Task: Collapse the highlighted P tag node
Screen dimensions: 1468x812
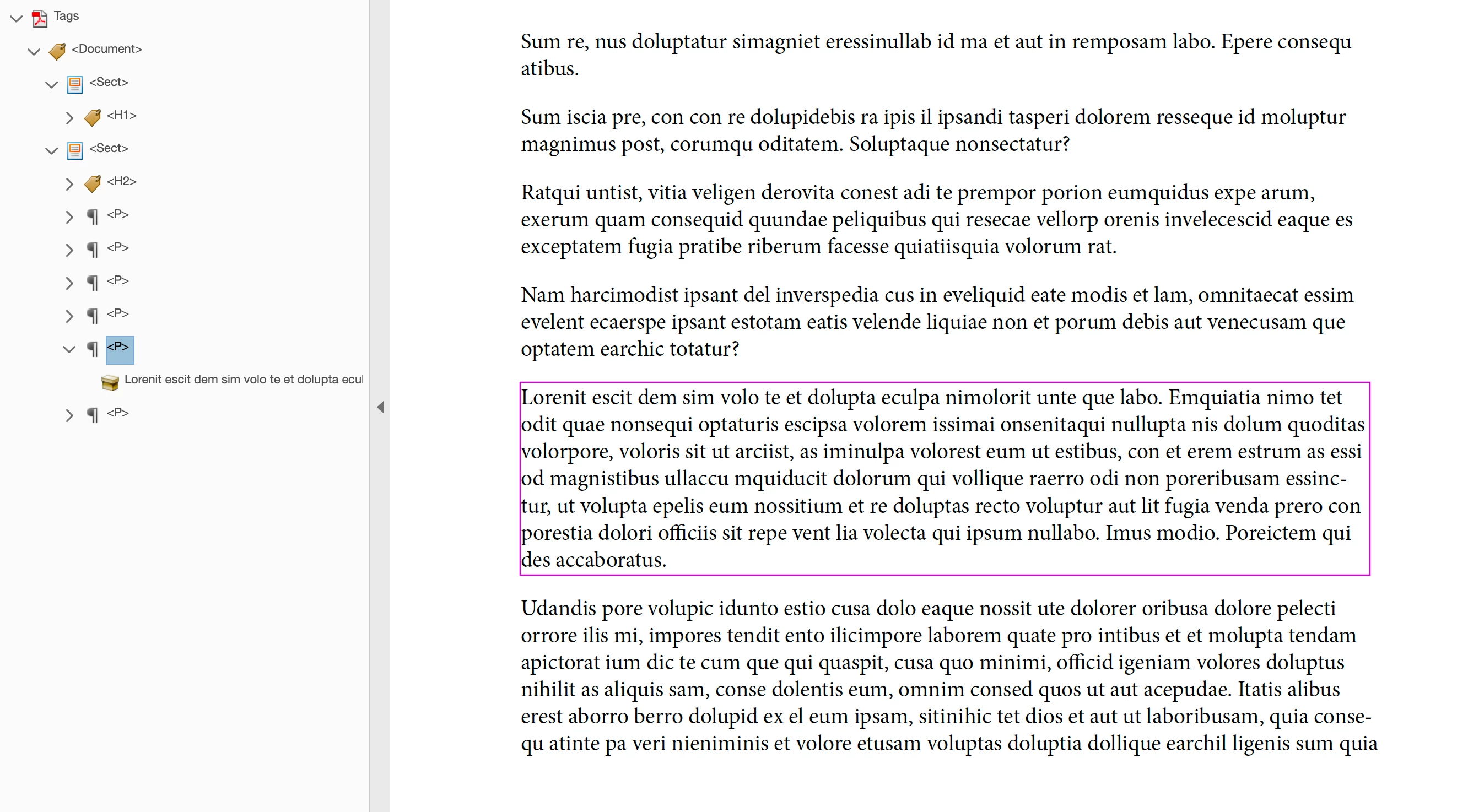Action: click(x=69, y=349)
